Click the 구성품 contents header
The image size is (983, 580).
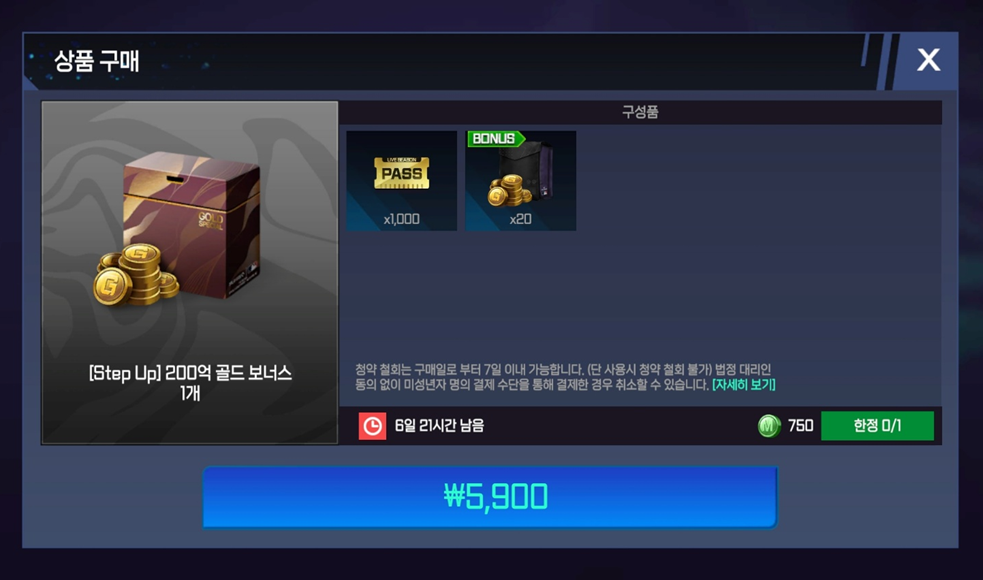pos(640,112)
